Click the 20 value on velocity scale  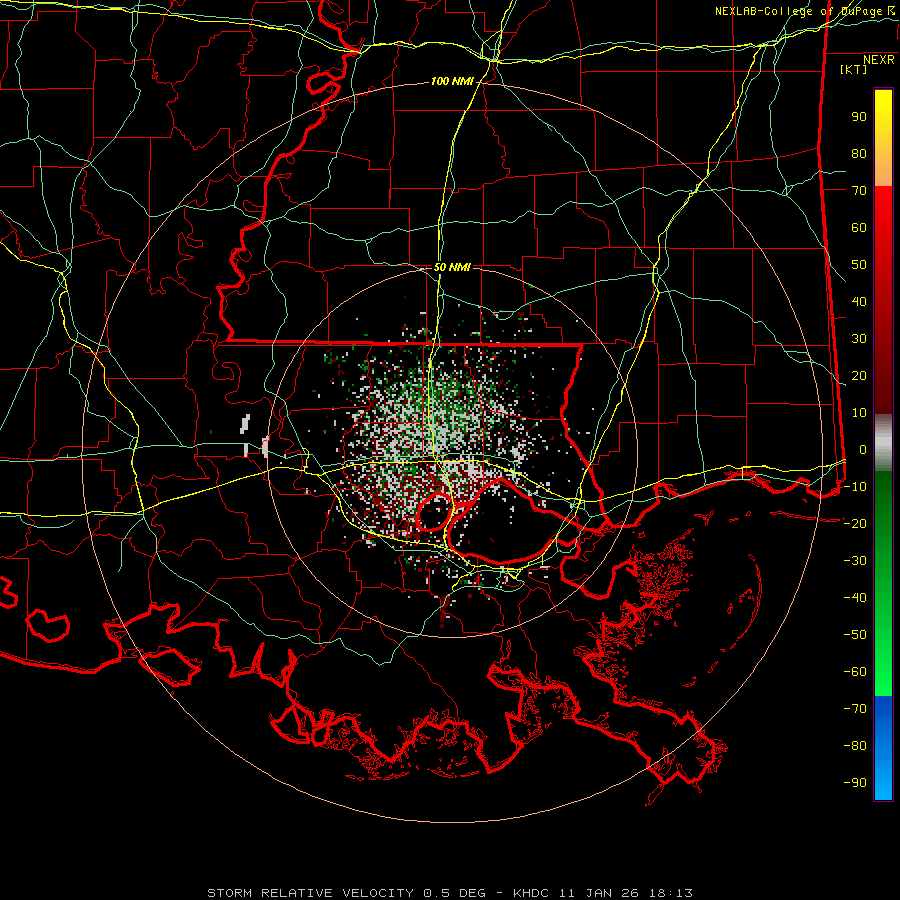point(859,375)
